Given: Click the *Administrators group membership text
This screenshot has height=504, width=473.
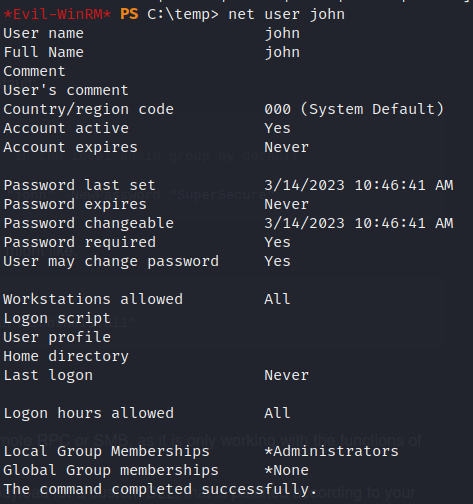Looking at the screenshot, I should [x=331, y=451].
